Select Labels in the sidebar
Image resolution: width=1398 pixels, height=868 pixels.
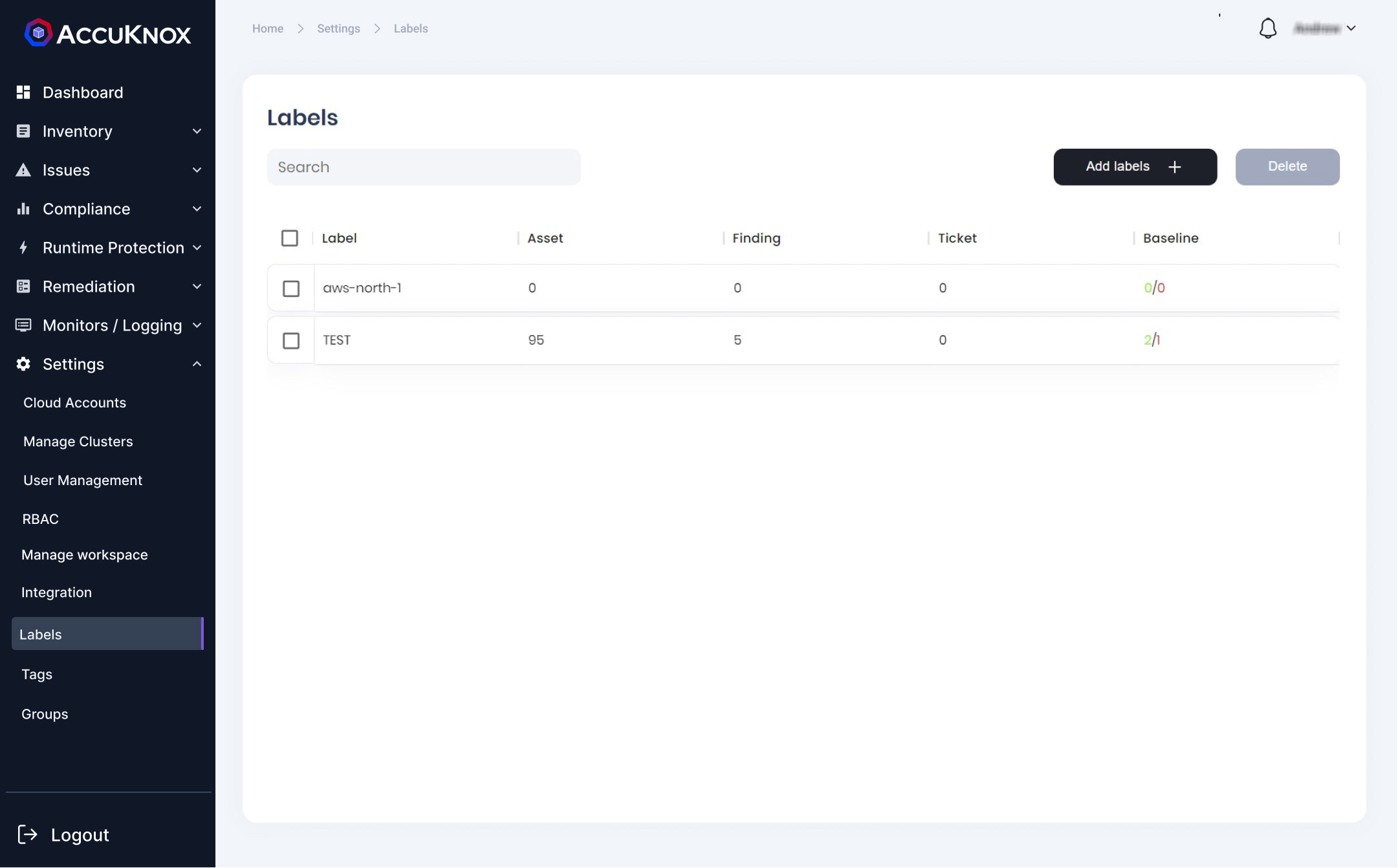(107, 634)
